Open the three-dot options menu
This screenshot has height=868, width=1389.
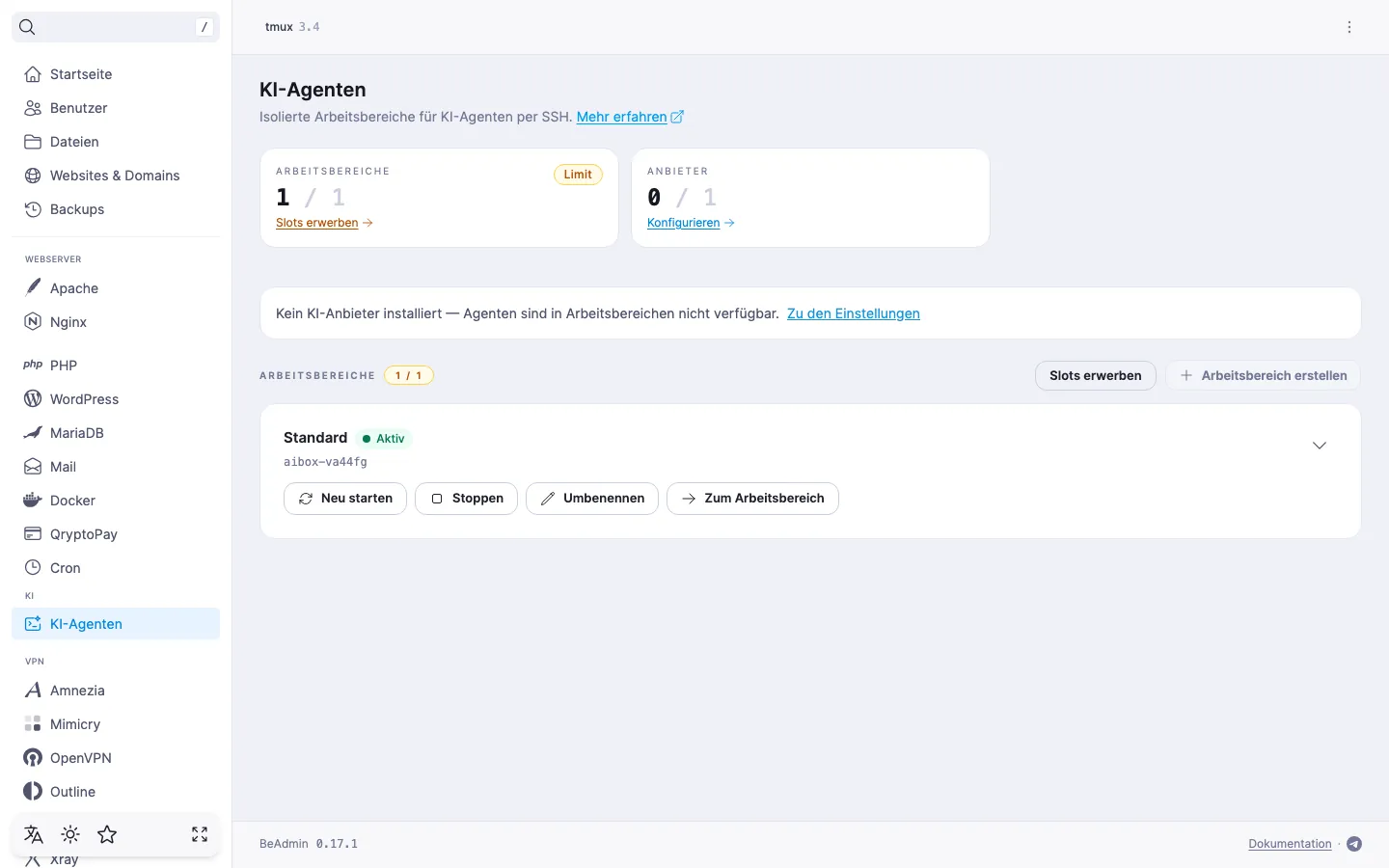(x=1349, y=27)
